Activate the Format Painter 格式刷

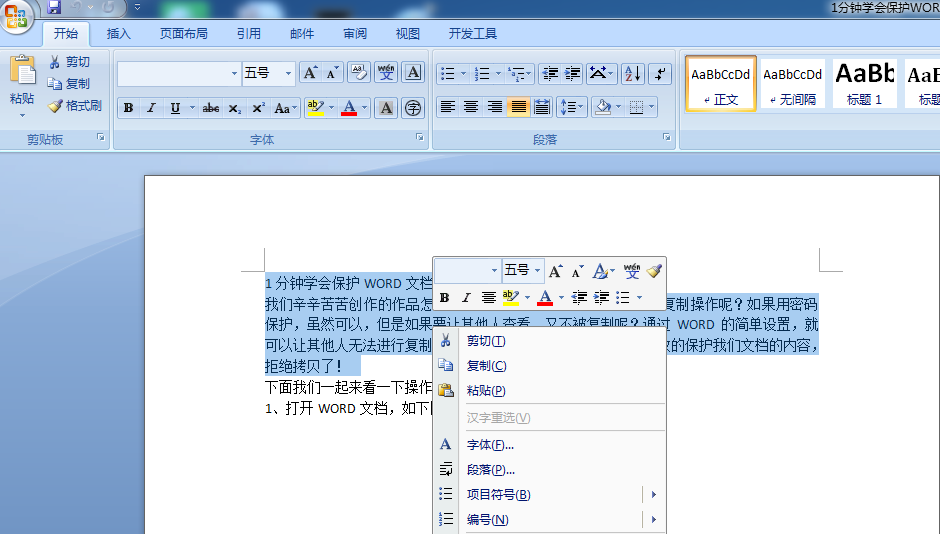75,105
